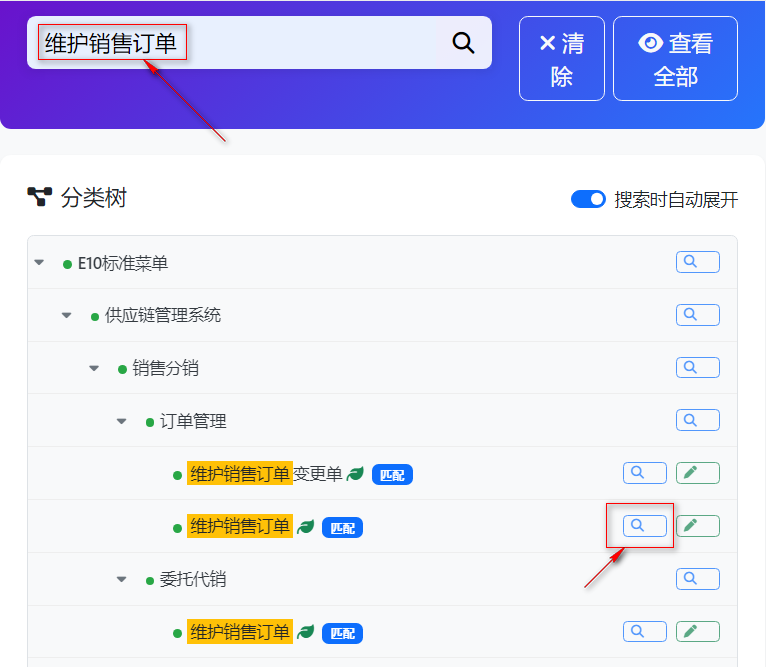Toggle the 搜索时自动展开 switch

pos(588,199)
